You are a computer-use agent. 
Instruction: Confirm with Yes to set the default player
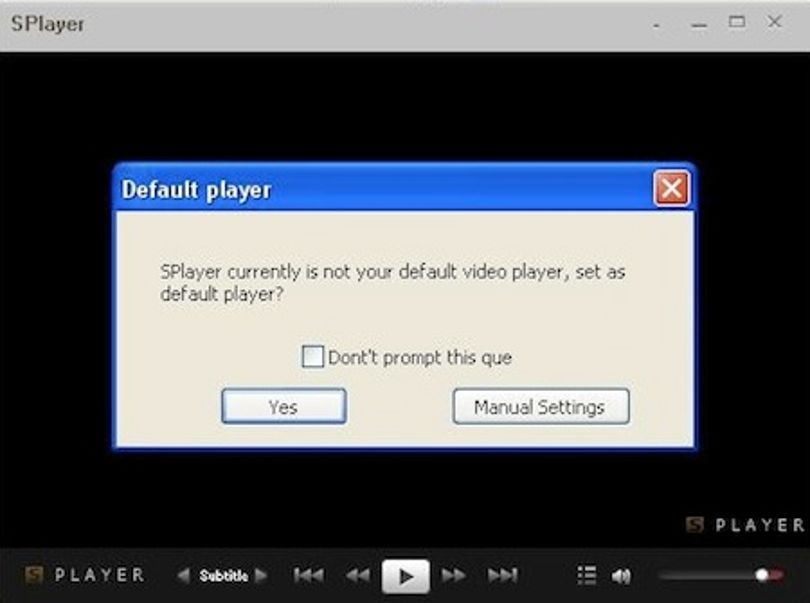[284, 407]
